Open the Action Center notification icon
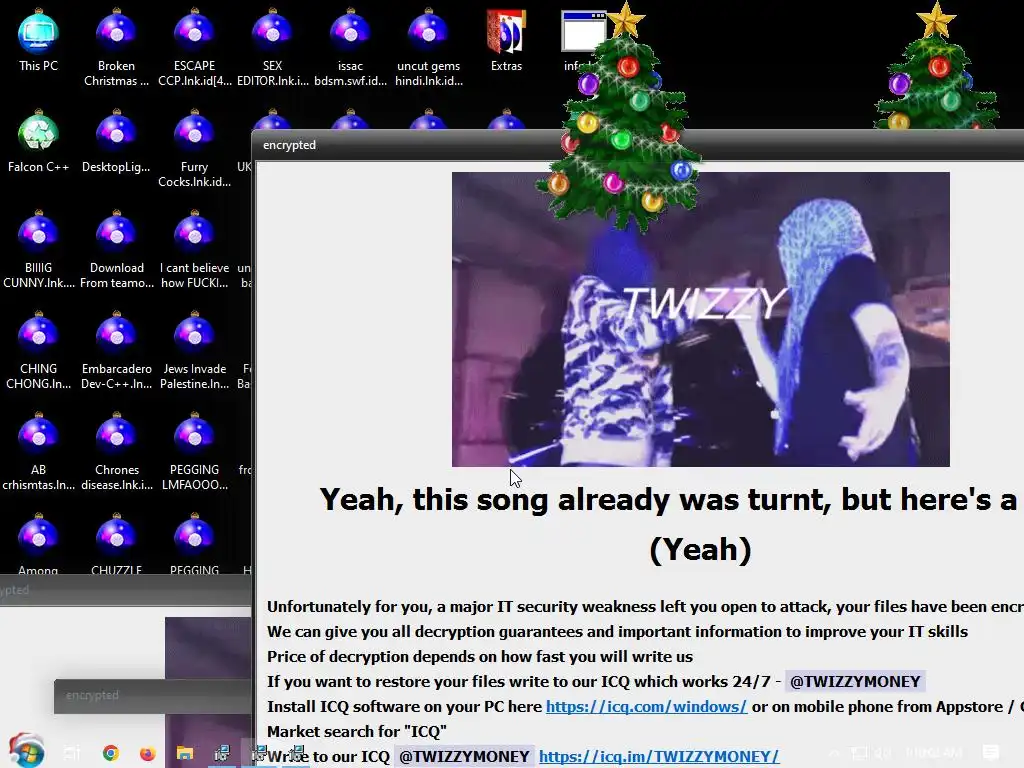This screenshot has width=1024, height=768. click(x=991, y=753)
